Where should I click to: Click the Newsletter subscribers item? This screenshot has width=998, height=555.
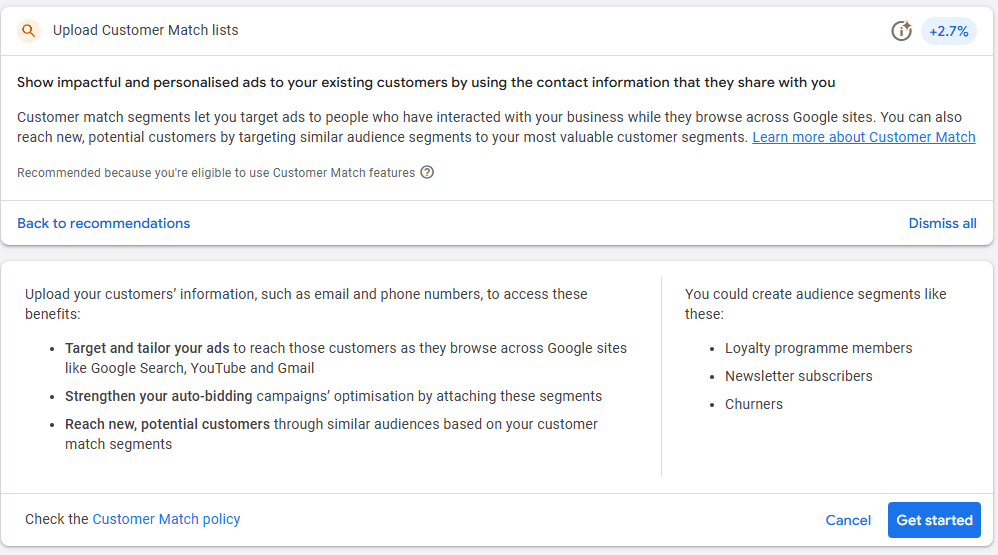point(799,376)
